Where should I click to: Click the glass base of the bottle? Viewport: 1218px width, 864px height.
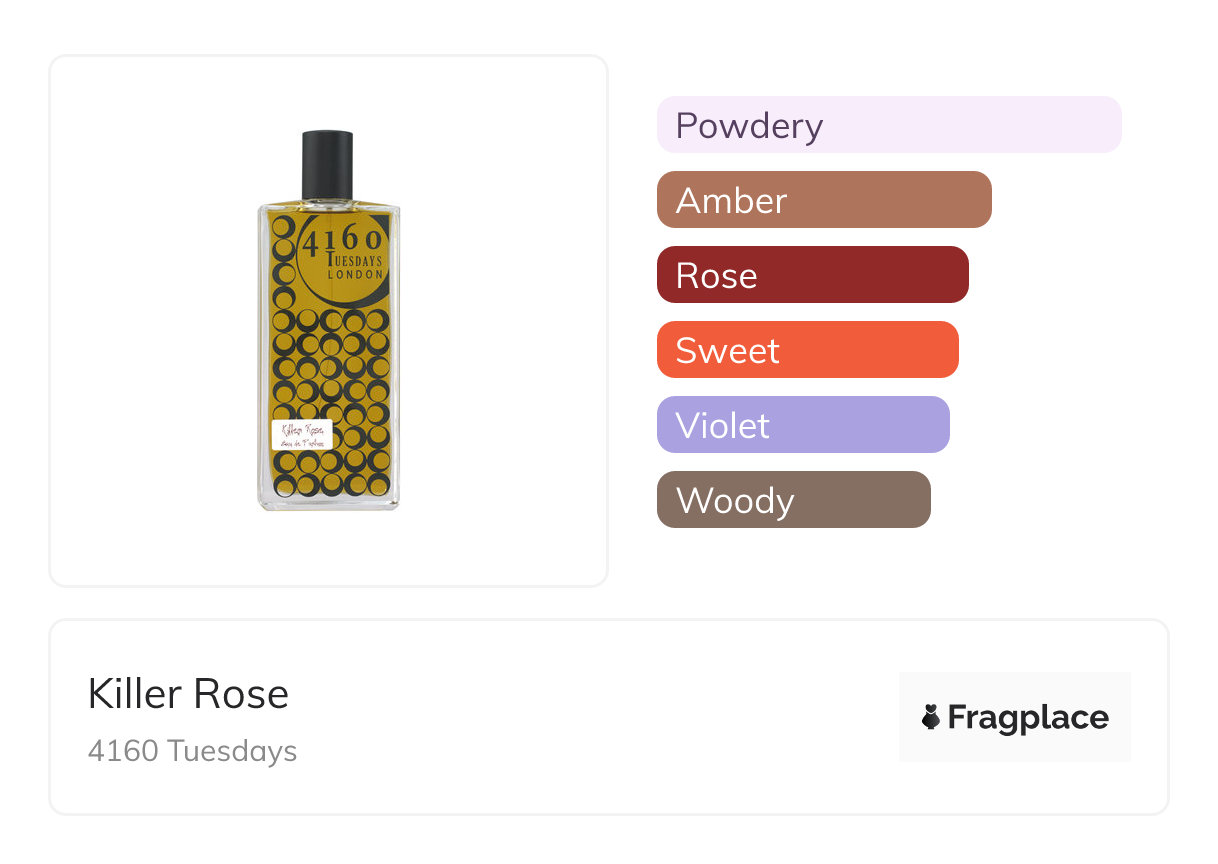point(329,503)
